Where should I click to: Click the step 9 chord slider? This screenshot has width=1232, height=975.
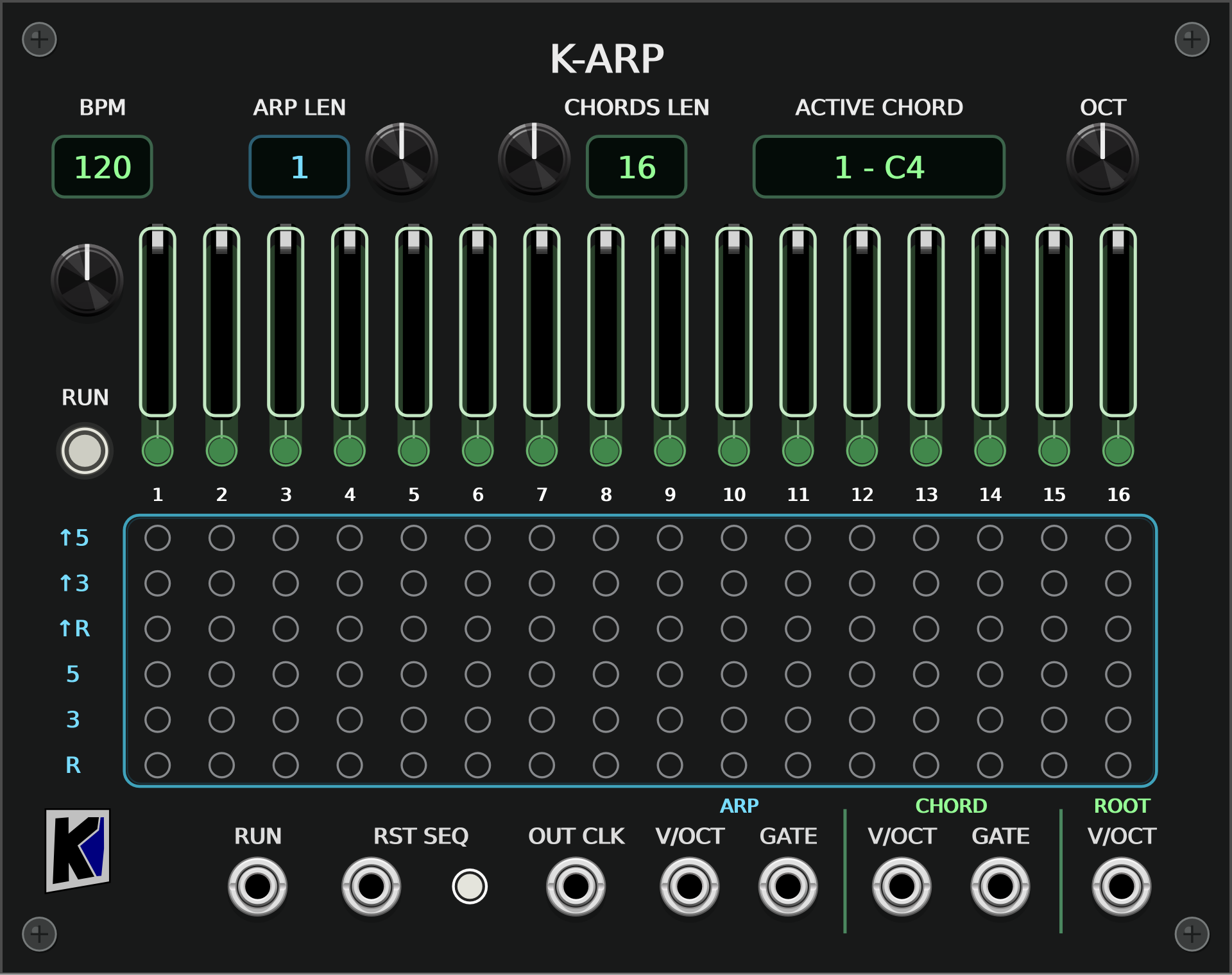click(670, 321)
